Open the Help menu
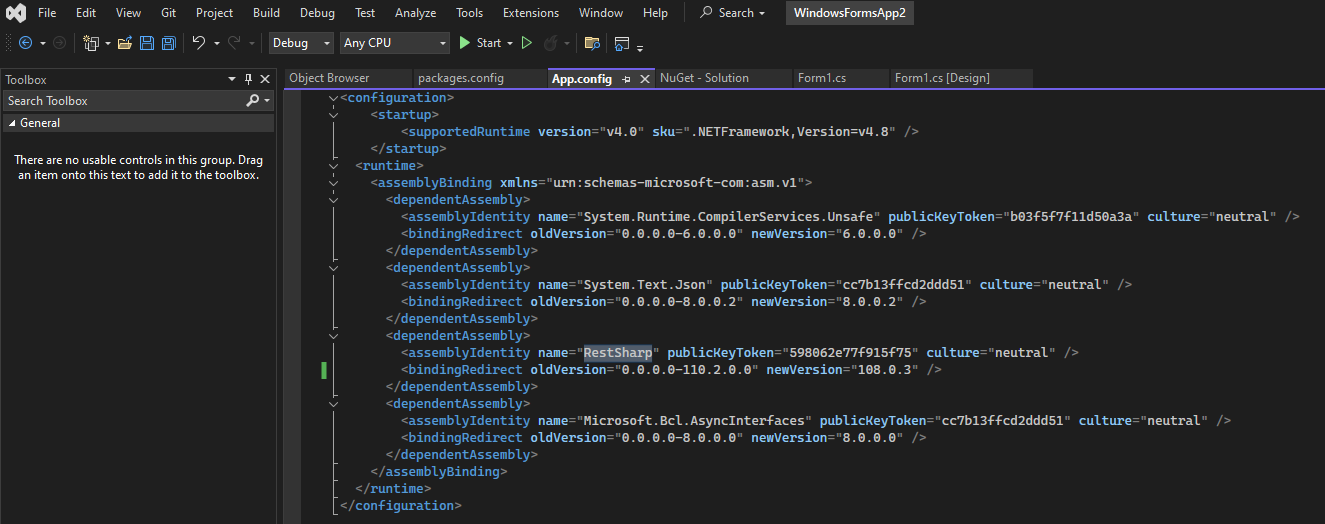 tap(655, 13)
